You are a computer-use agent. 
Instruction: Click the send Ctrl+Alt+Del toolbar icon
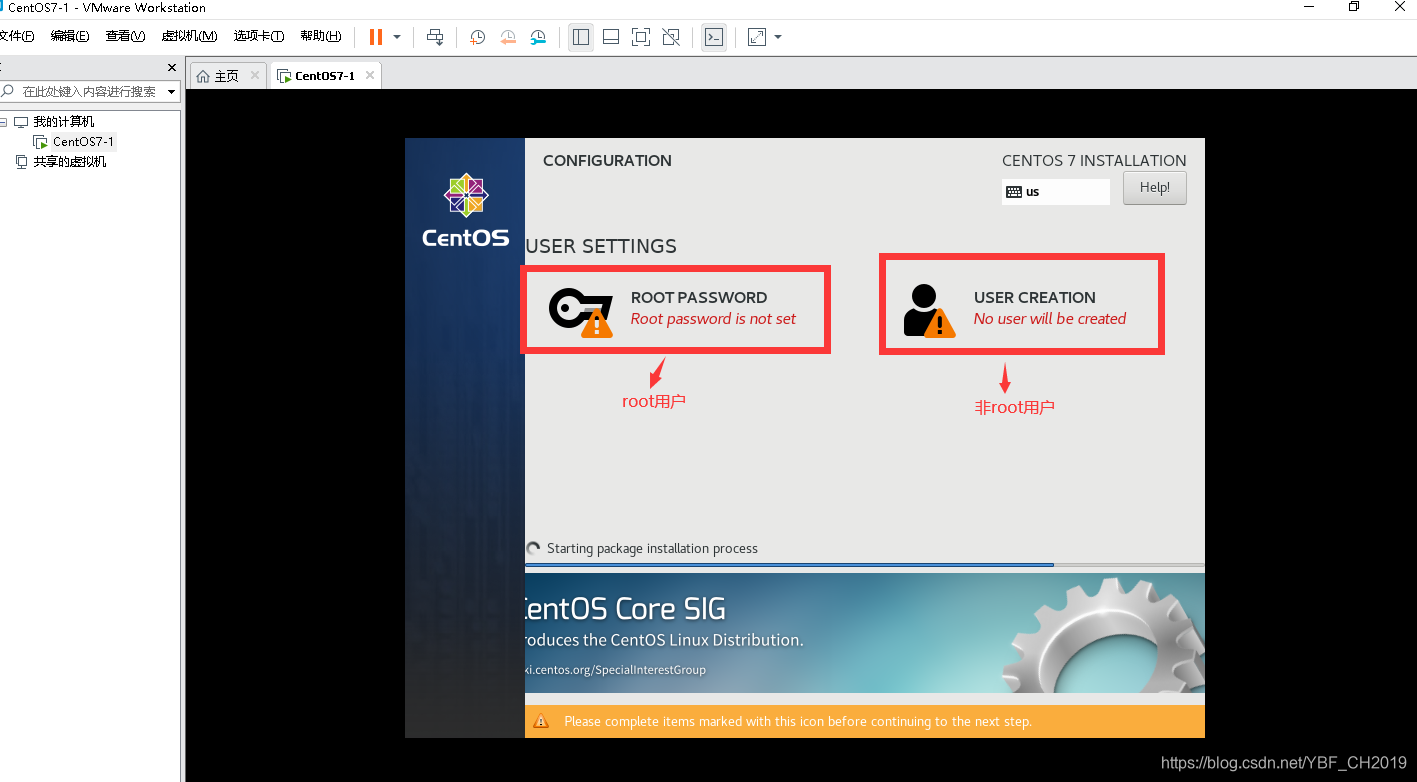coord(435,37)
